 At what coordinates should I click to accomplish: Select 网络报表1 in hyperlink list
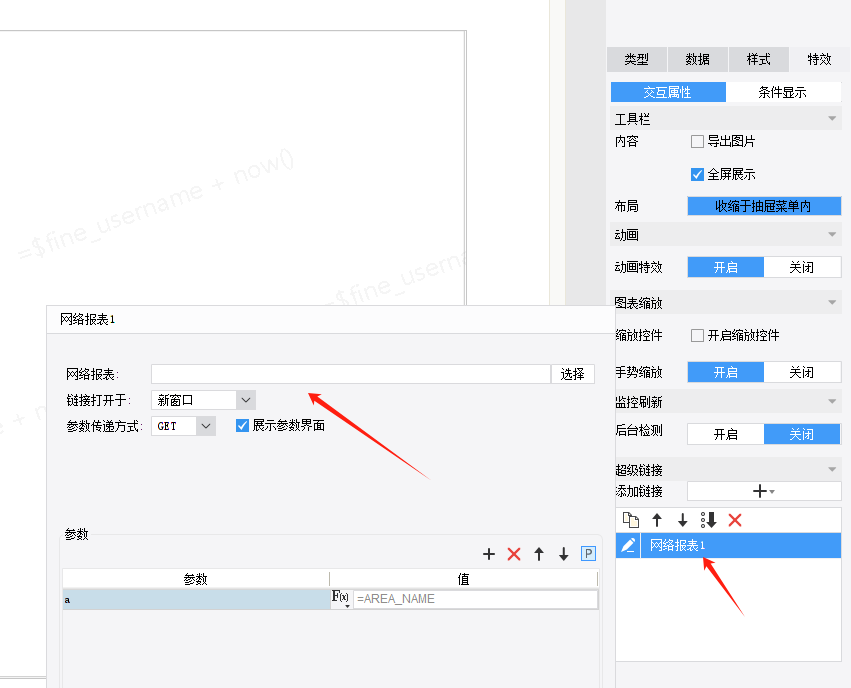pos(741,545)
